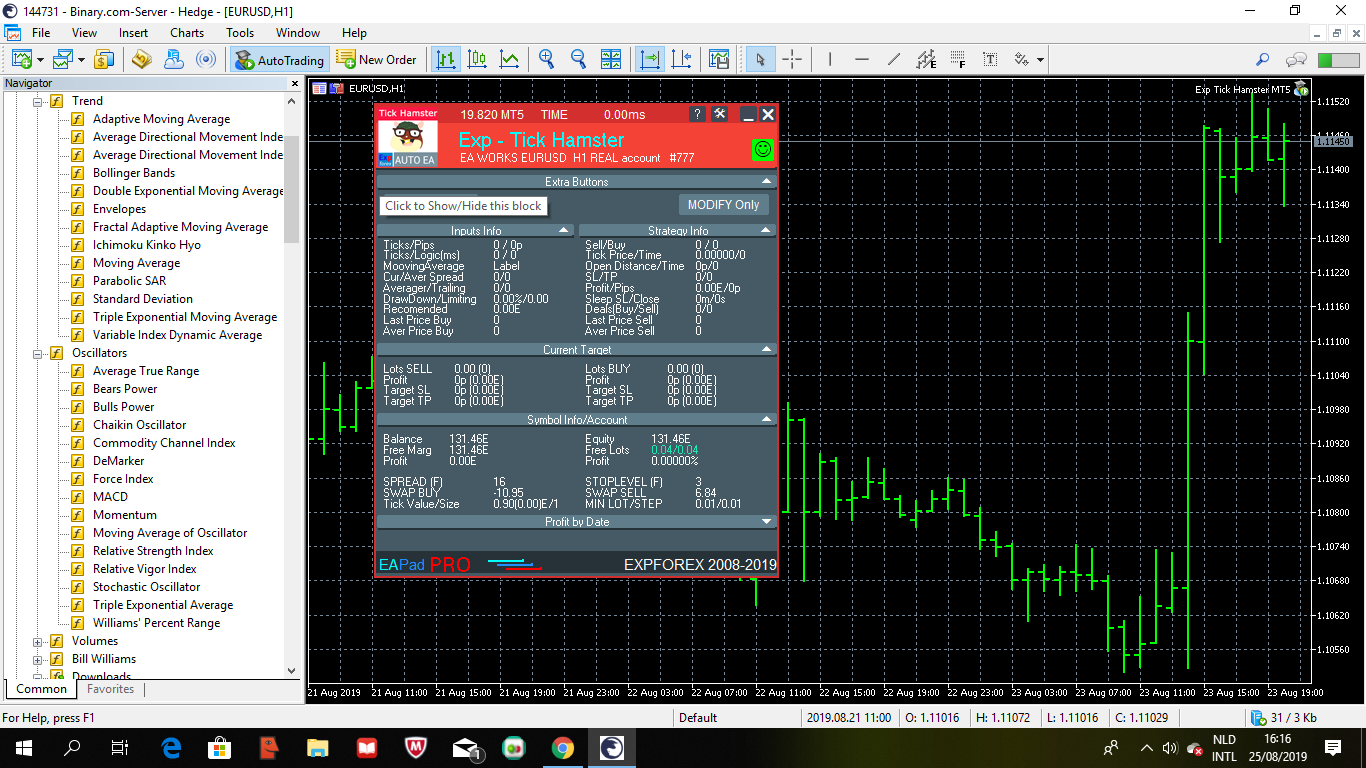Open Windows Start menu

pyautogui.click(x=23, y=747)
